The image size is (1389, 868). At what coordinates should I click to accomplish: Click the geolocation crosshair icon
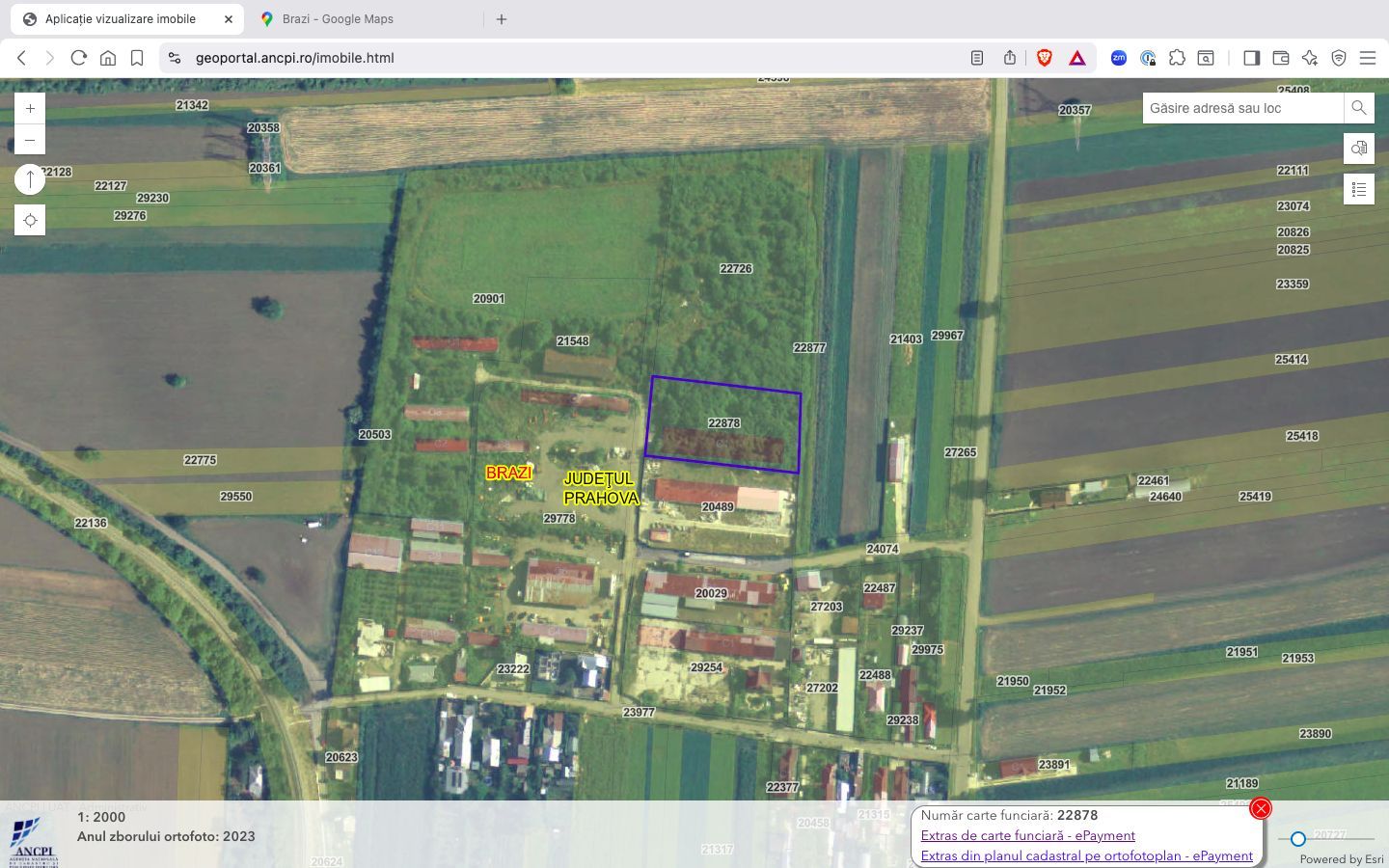[x=30, y=220]
